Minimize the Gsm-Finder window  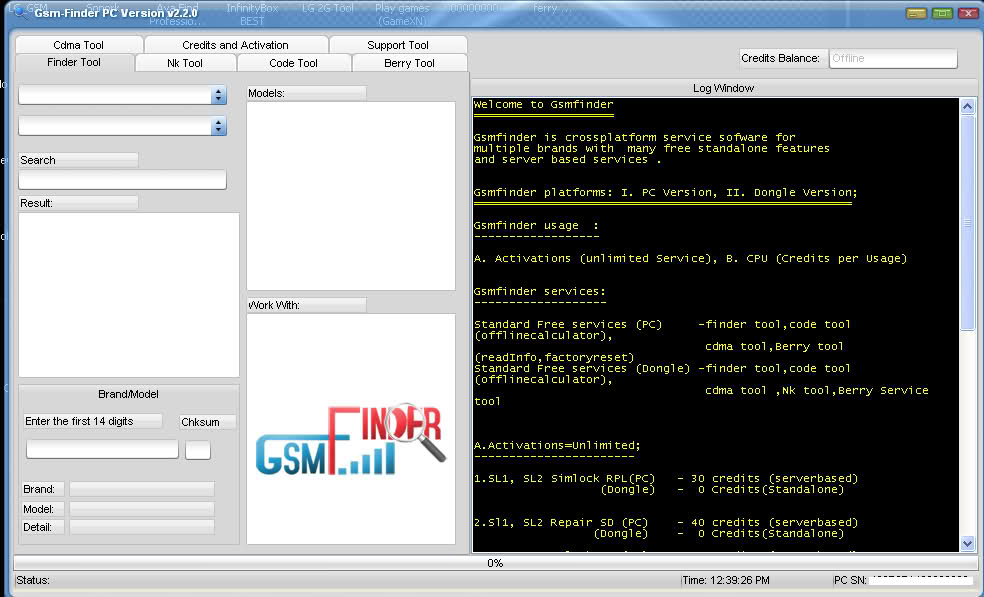[916, 13]
